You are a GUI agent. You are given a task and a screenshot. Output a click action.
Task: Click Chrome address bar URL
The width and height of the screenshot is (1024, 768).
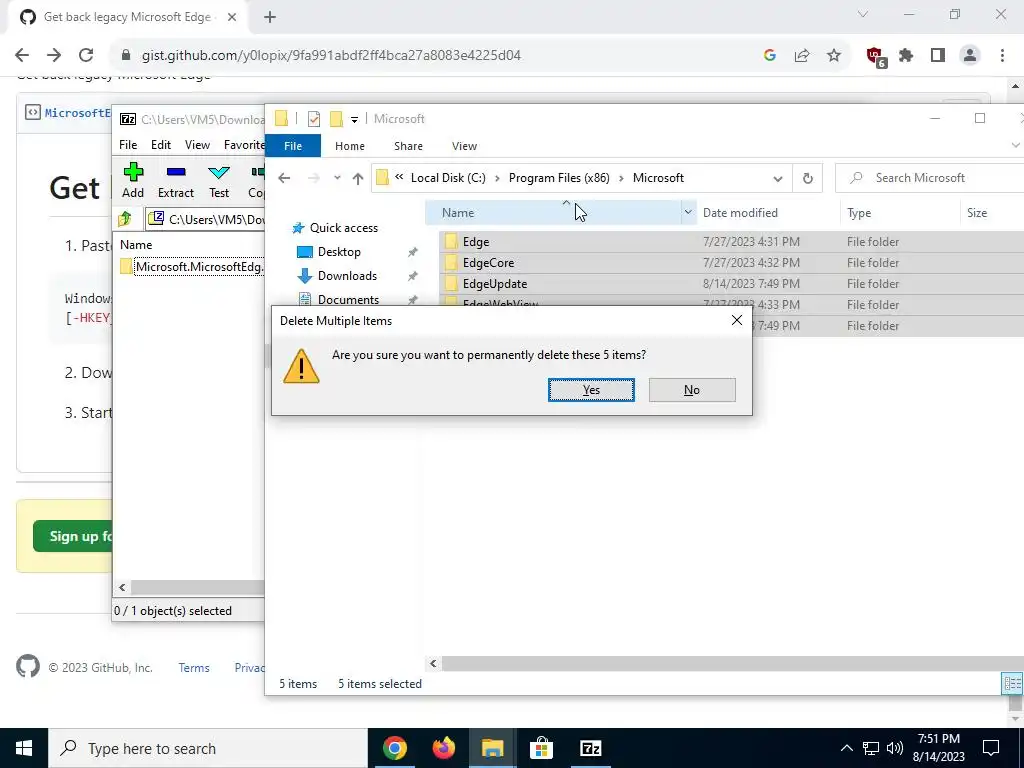point(331,56)
